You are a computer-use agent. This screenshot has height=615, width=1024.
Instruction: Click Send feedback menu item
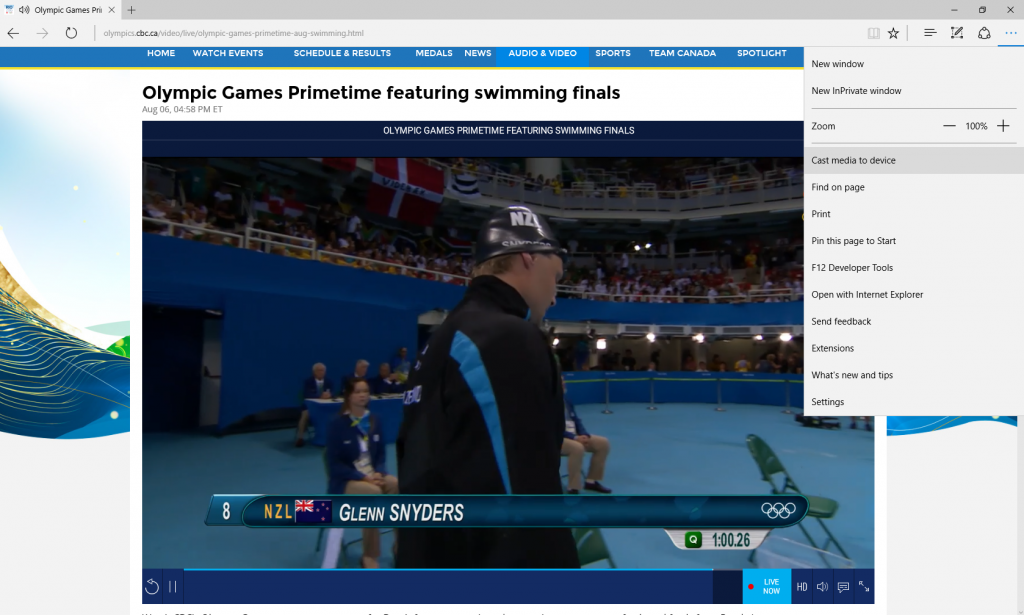[x=914, y=321]
